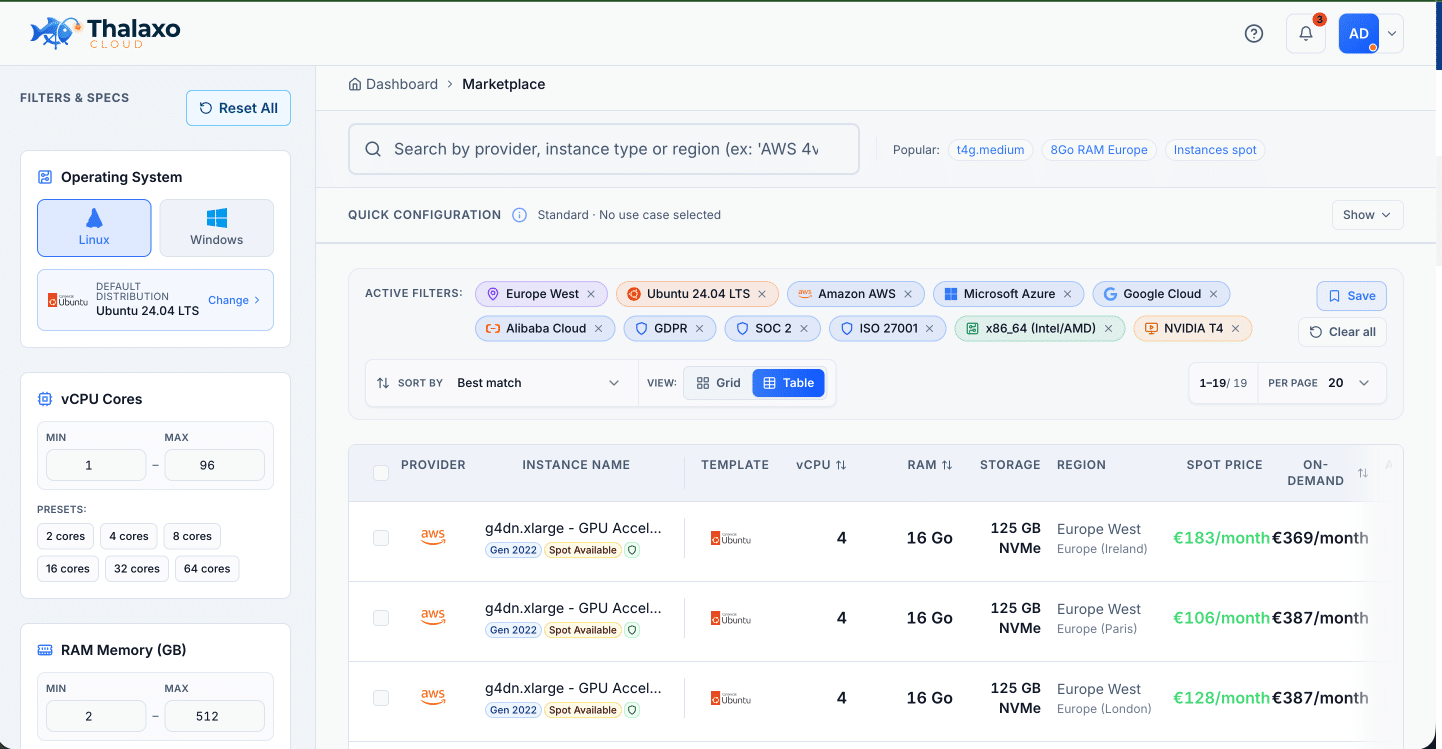Remove the Amazon AWS filter chip
The image size is (1442, 749).
coord(908,294)
